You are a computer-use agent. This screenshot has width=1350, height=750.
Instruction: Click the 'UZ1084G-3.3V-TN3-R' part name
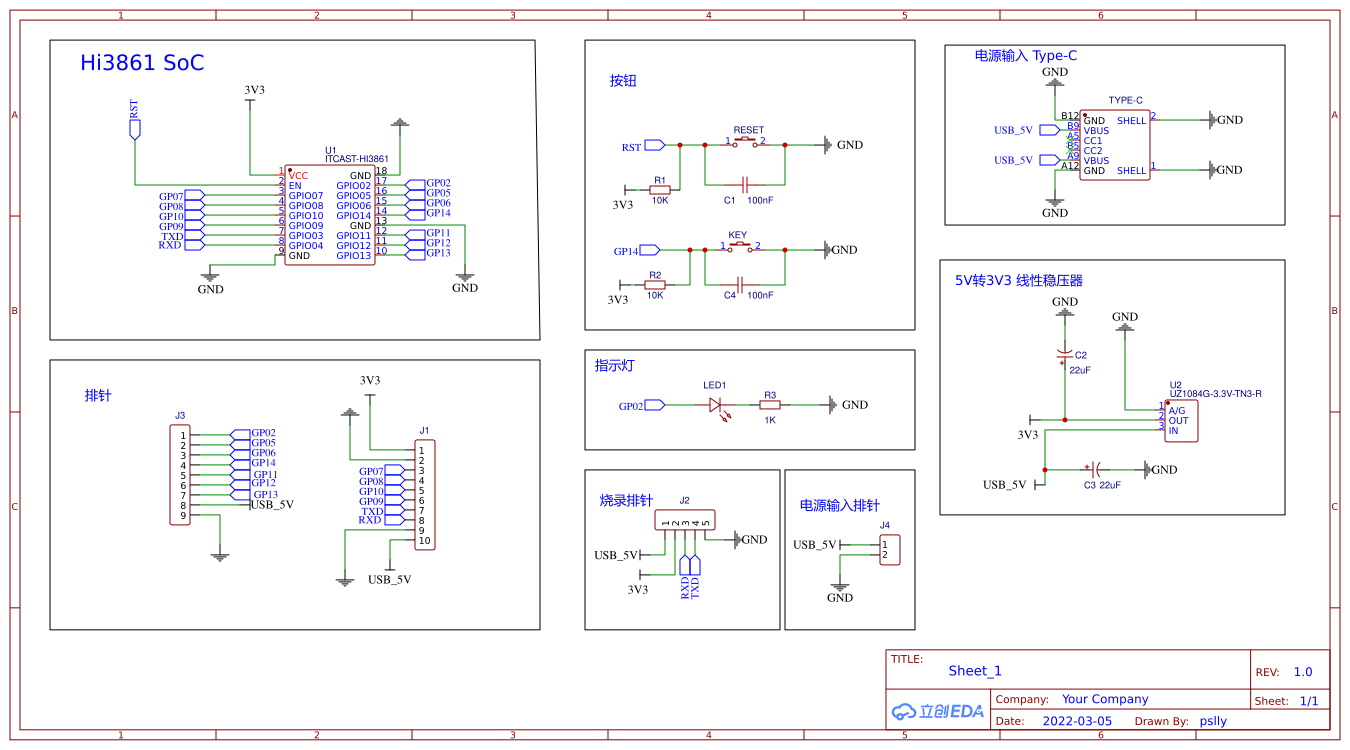(x=1216, y=394)
